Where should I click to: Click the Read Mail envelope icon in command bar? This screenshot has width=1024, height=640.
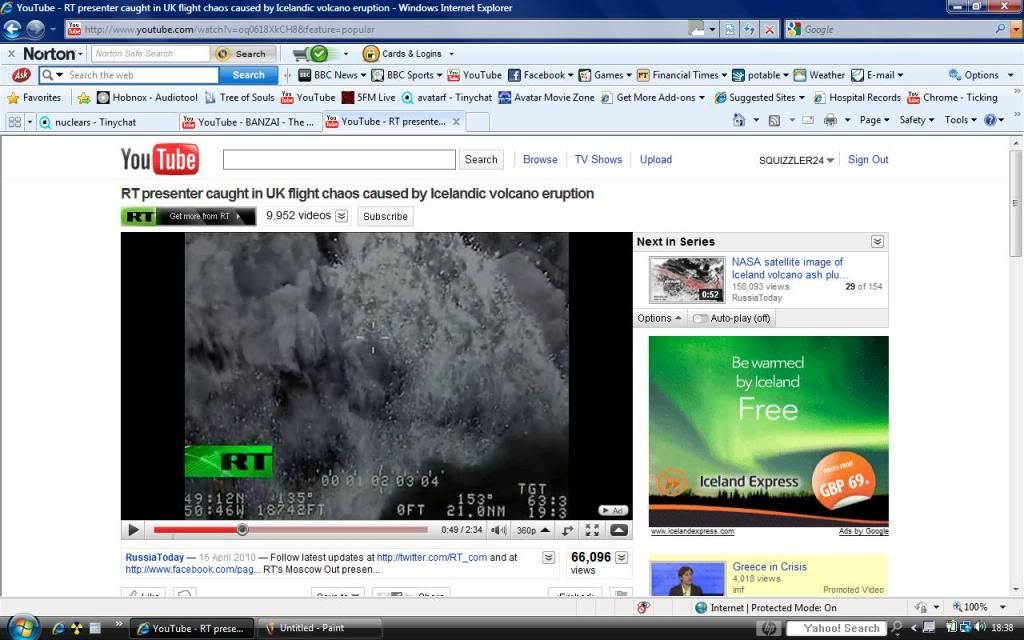[x=808, y=120]
